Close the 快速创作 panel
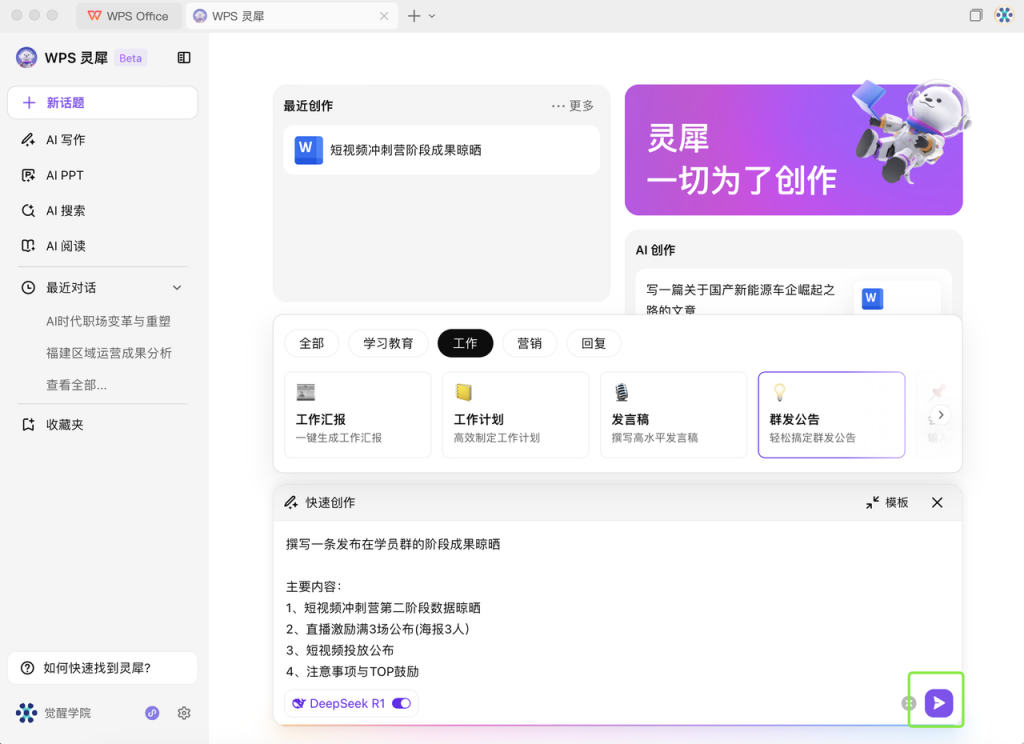The height and width of the screenshot is (744, 1024). point(937,502)
